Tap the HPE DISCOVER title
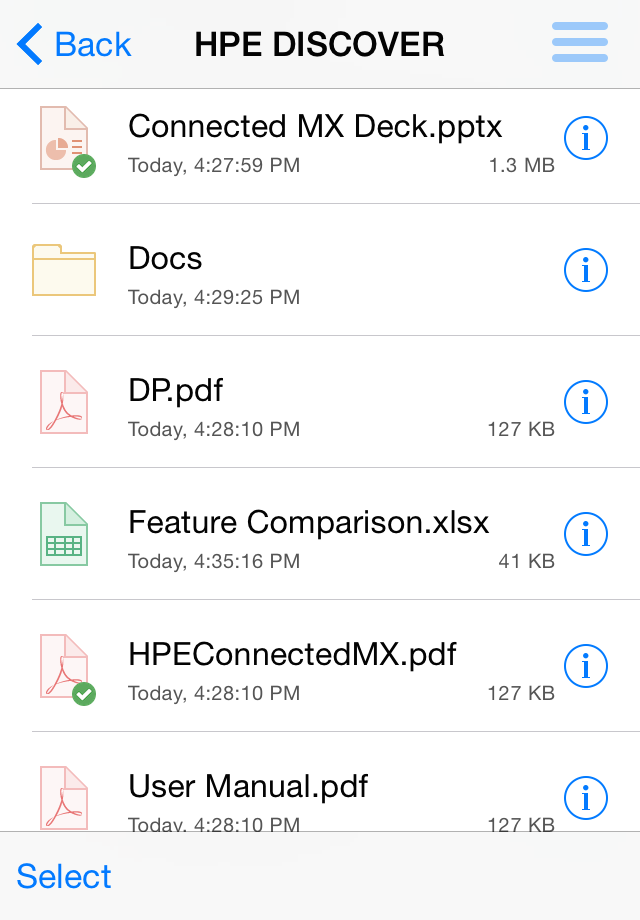The image size is (640, 920). pos(320,45)
